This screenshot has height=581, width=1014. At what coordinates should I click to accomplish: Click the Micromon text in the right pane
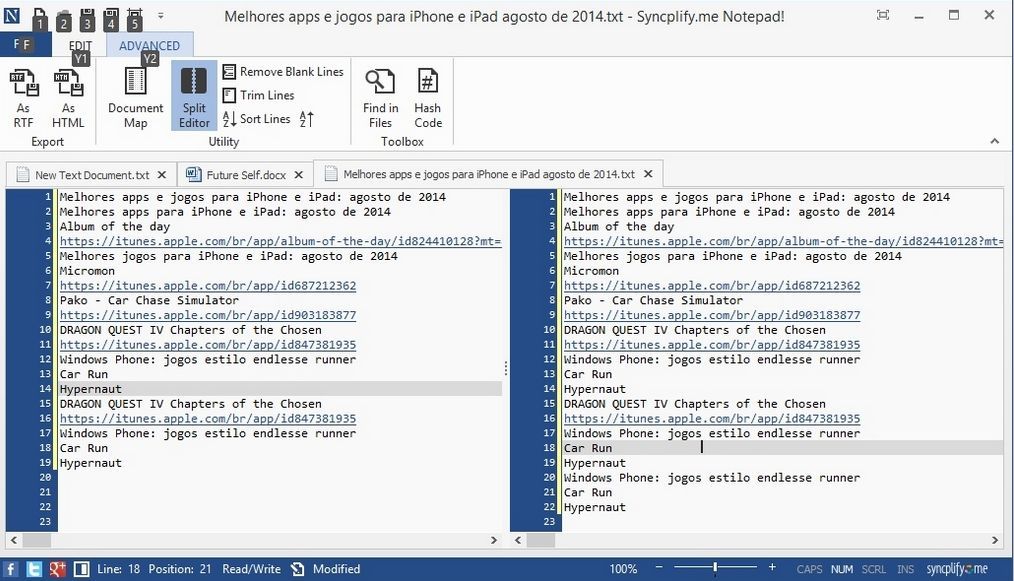tap(591, 271)
